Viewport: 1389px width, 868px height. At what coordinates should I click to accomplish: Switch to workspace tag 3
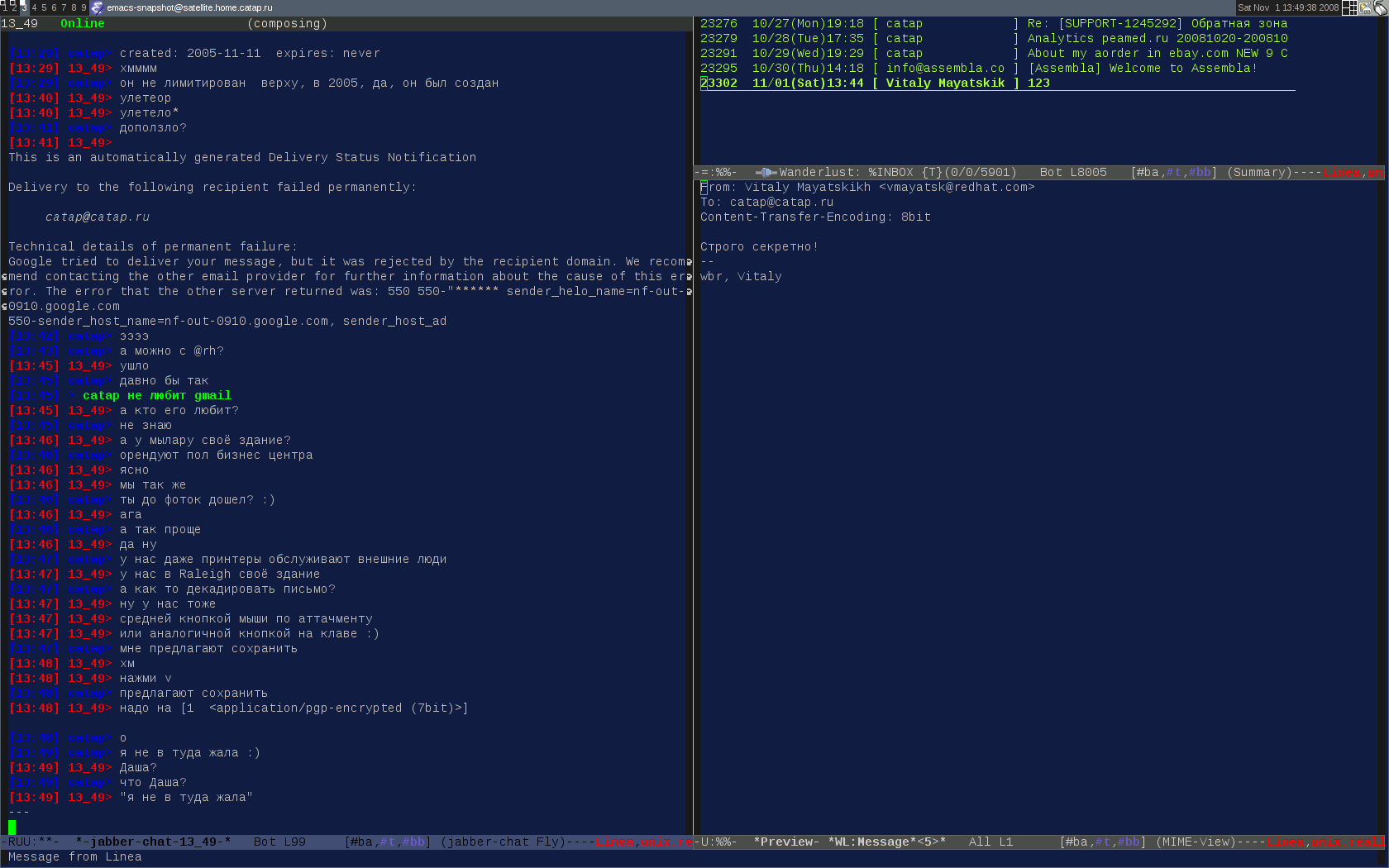click(23, 7)
